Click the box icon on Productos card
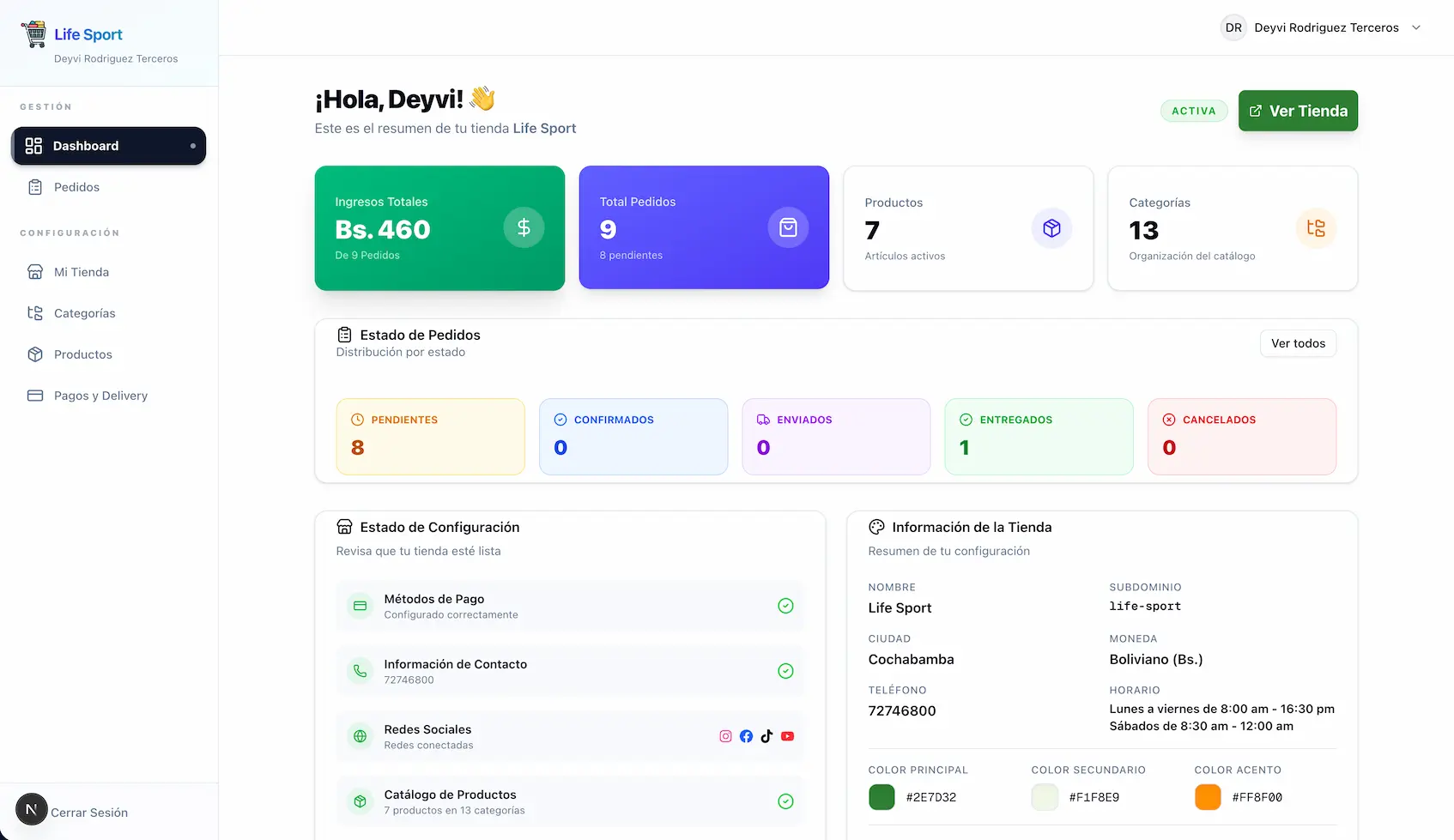 (x=1051, y=228)
